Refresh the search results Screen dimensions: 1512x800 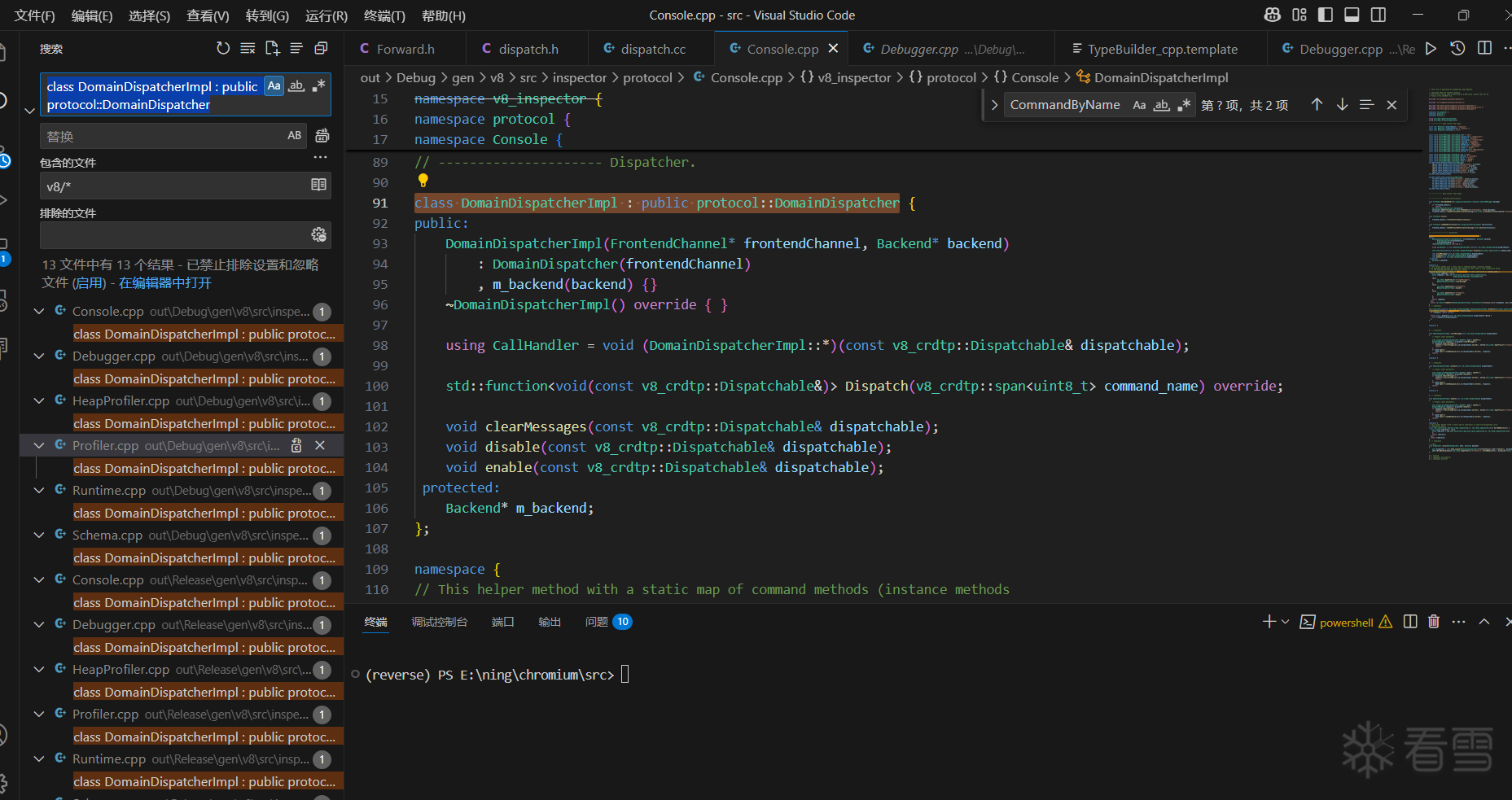(223, 49)
